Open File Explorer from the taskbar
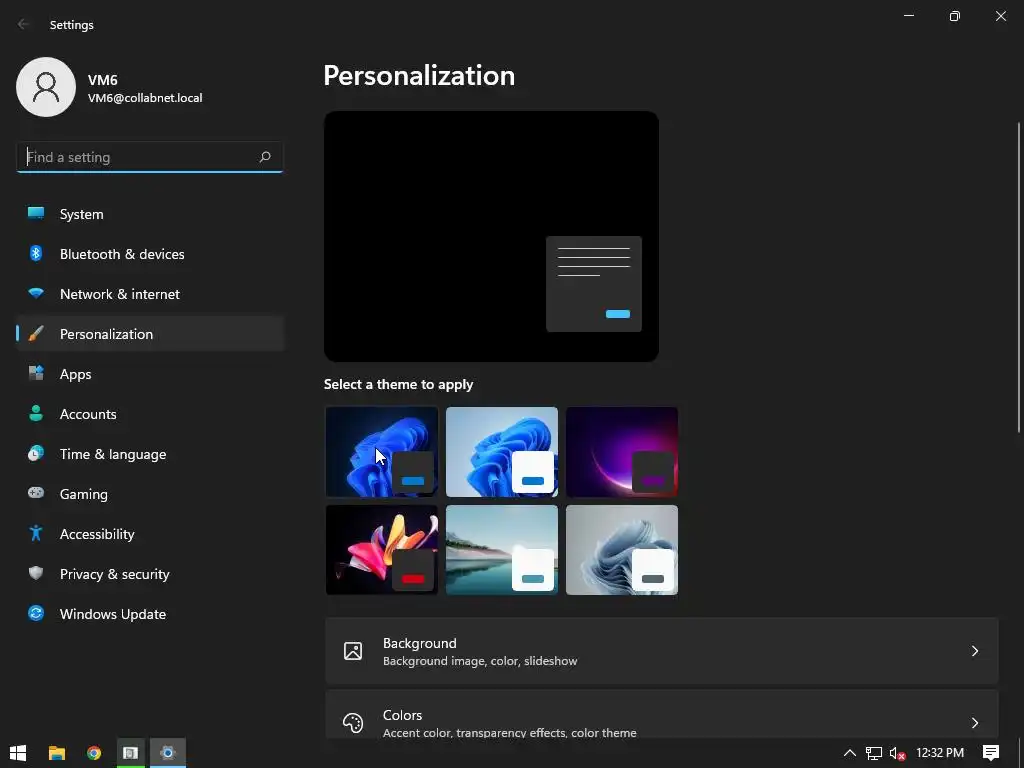Image resolution: width=1024 pixels, height=768 pixels. 57,753
